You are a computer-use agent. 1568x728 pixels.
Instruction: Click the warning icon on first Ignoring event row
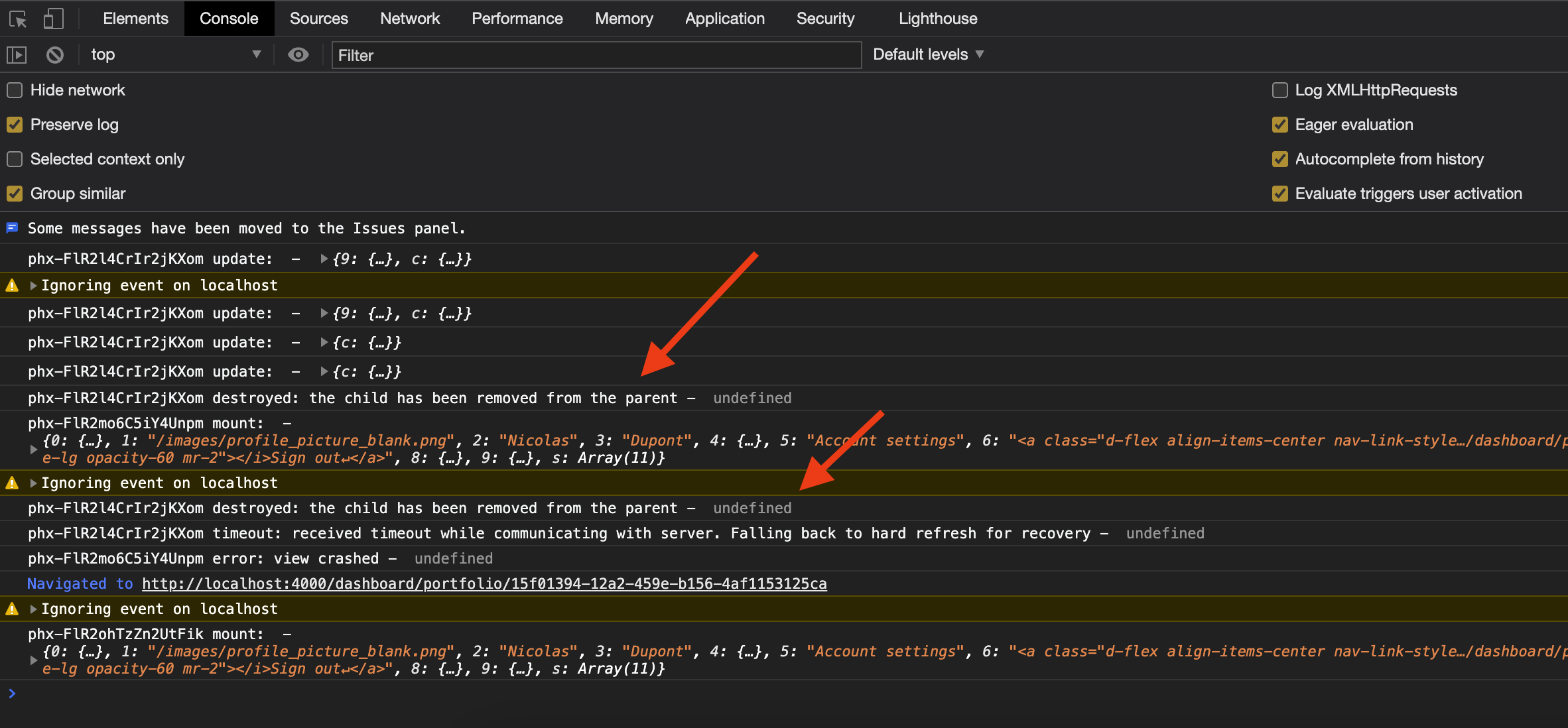tap(11, 285)
